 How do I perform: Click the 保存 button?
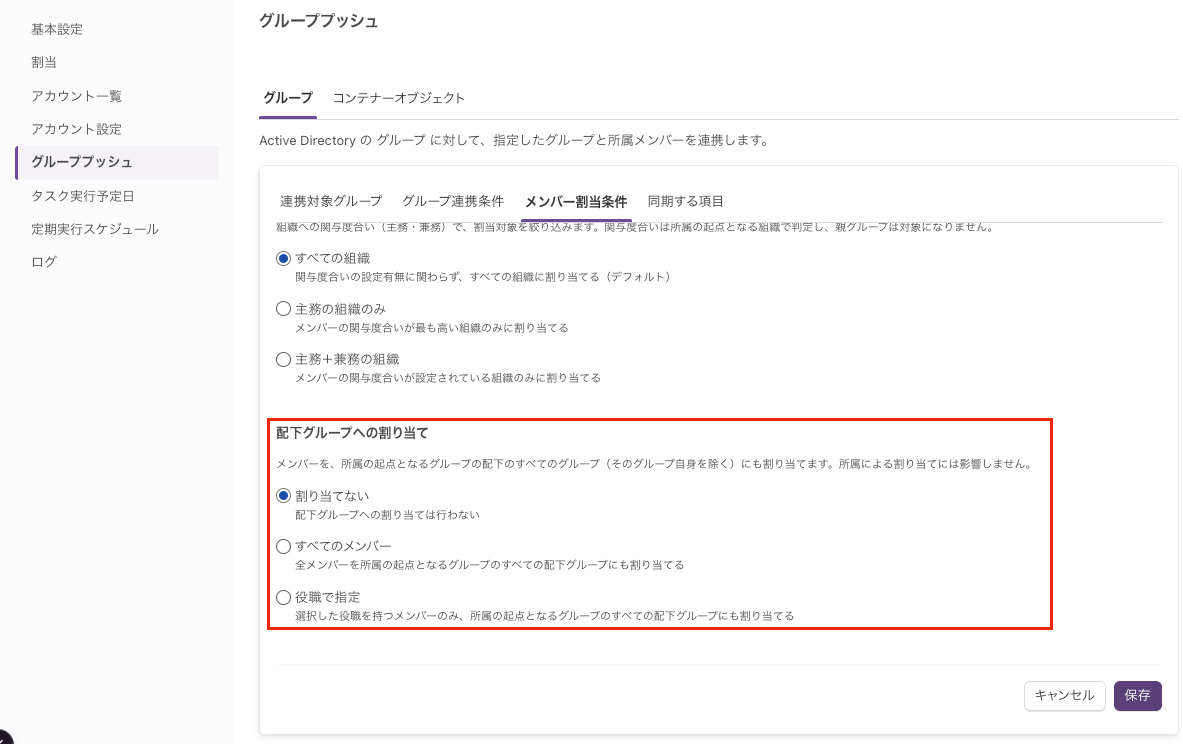tap(1138, 696)
